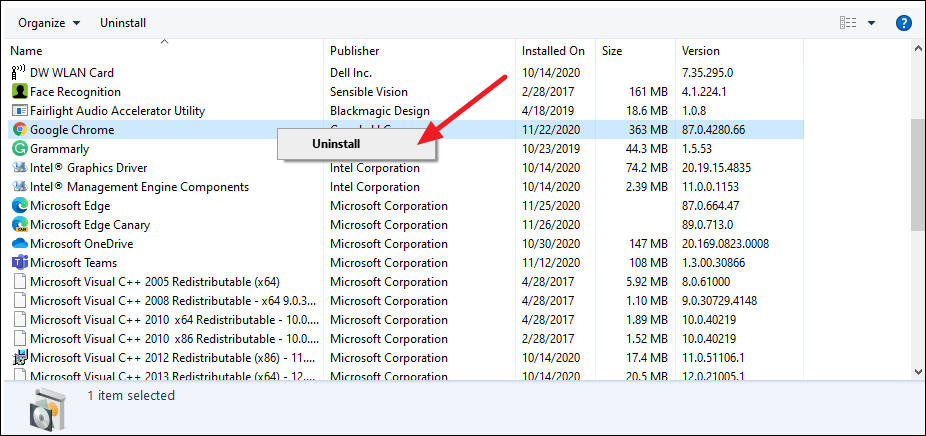The height and width of the screenshot is (436, 926).
Task: Click the Microsoft Teams icon
Action: click(x=19, y=262)
